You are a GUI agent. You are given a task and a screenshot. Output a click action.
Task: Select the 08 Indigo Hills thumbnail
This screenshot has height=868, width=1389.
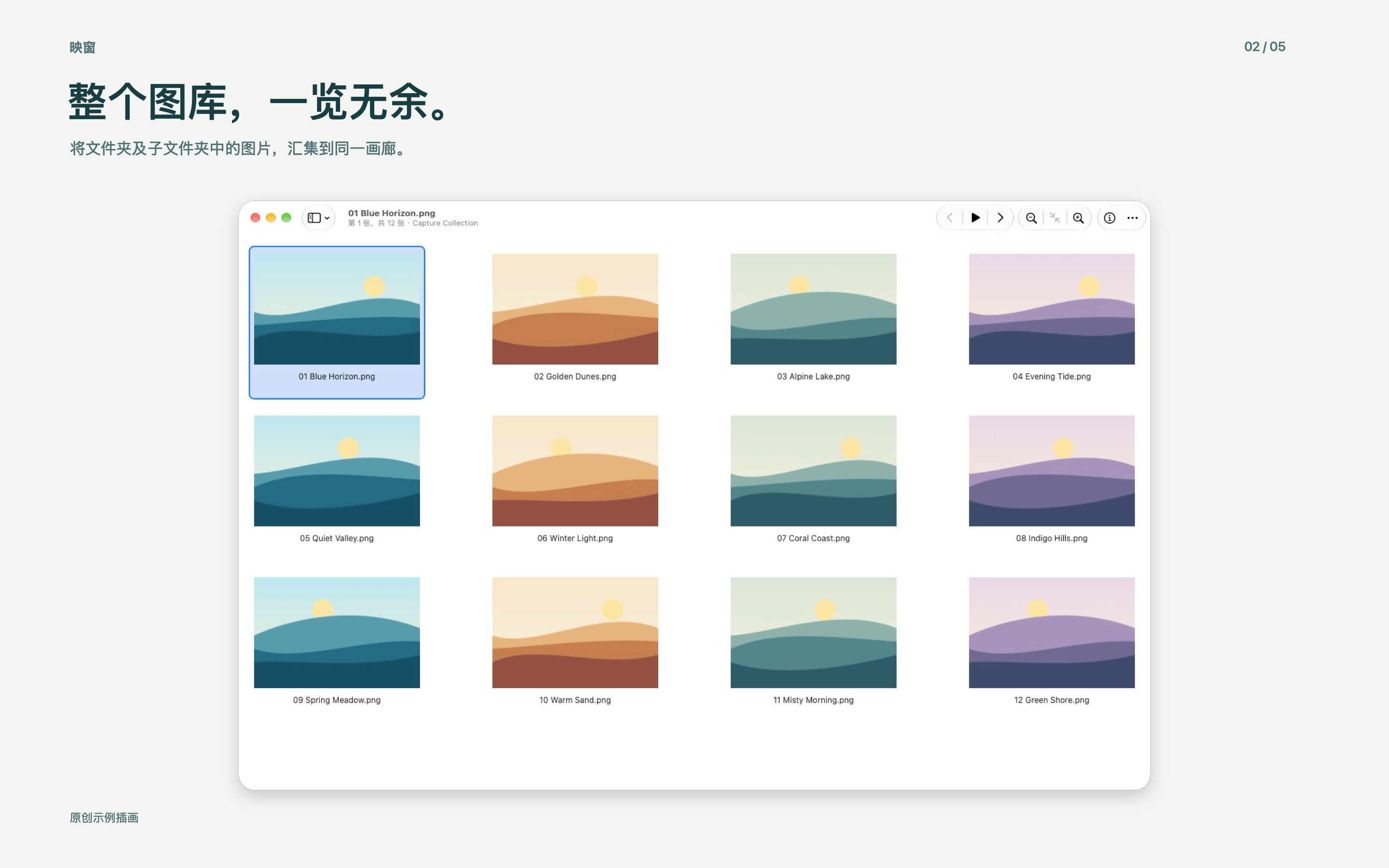[x=1051, y=471]
